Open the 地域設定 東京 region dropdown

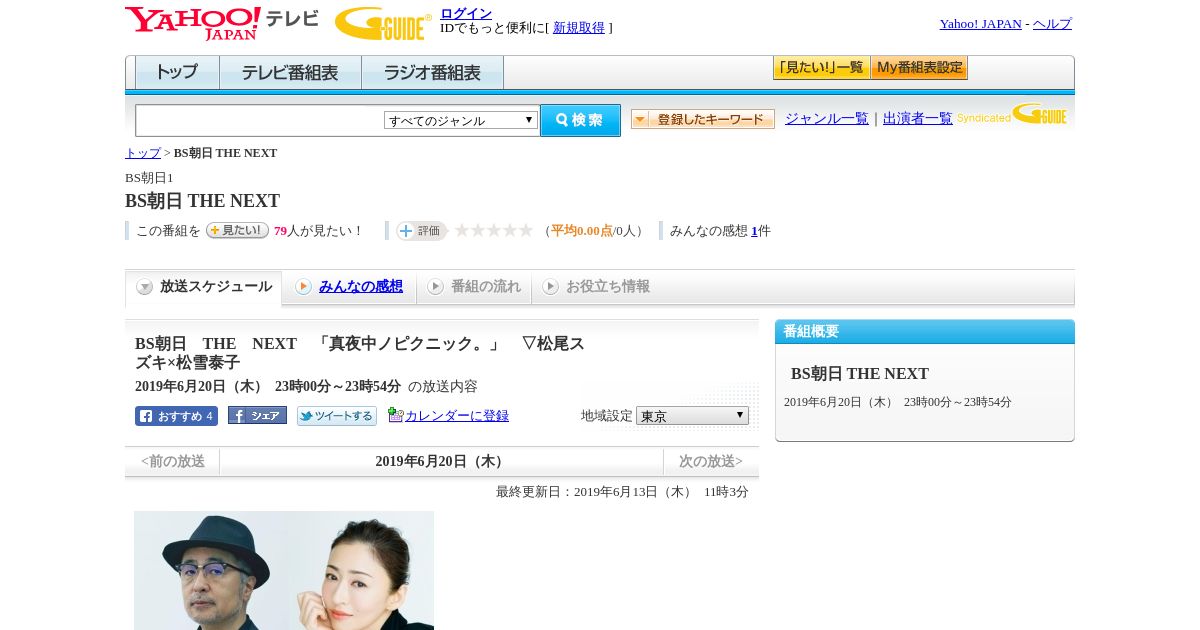[x=692, y=416]
